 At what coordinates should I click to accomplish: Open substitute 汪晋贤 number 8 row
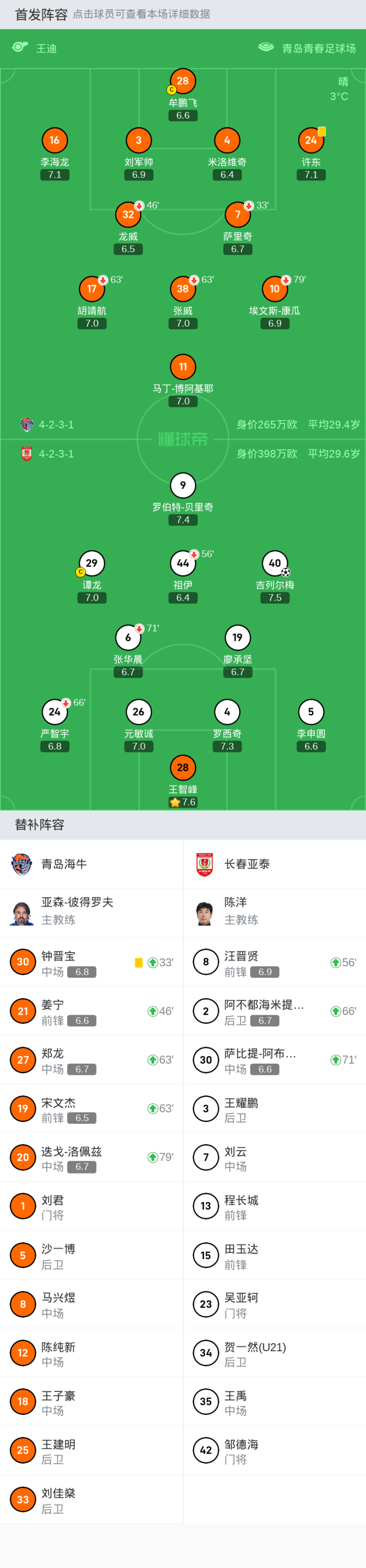point(274,962)
